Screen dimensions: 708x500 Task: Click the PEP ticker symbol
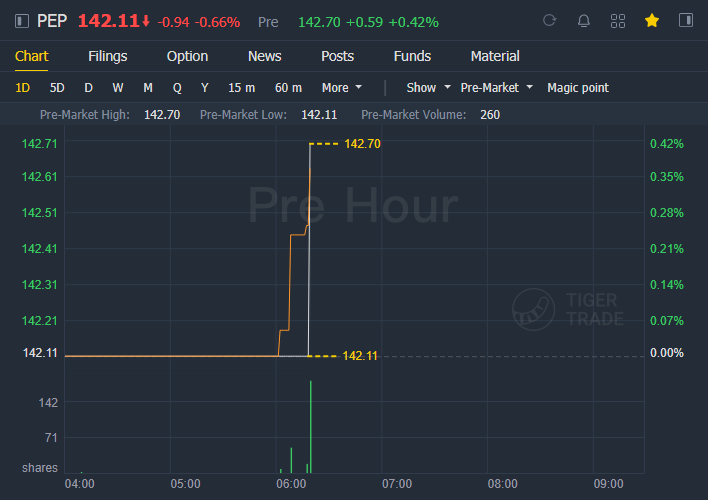pyautogui.click(x=52, y=21)
